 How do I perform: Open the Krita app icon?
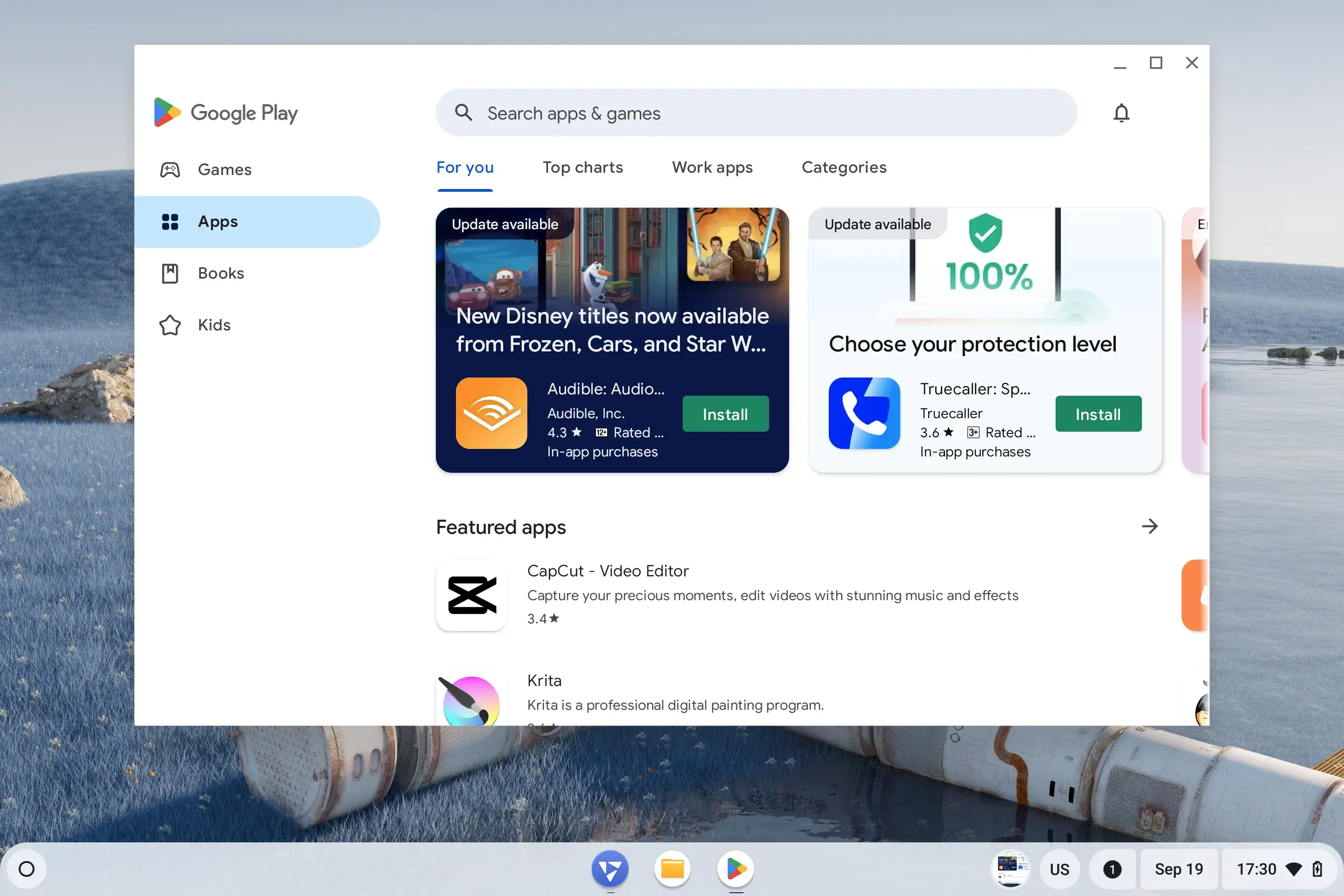[x=471, y=698]
